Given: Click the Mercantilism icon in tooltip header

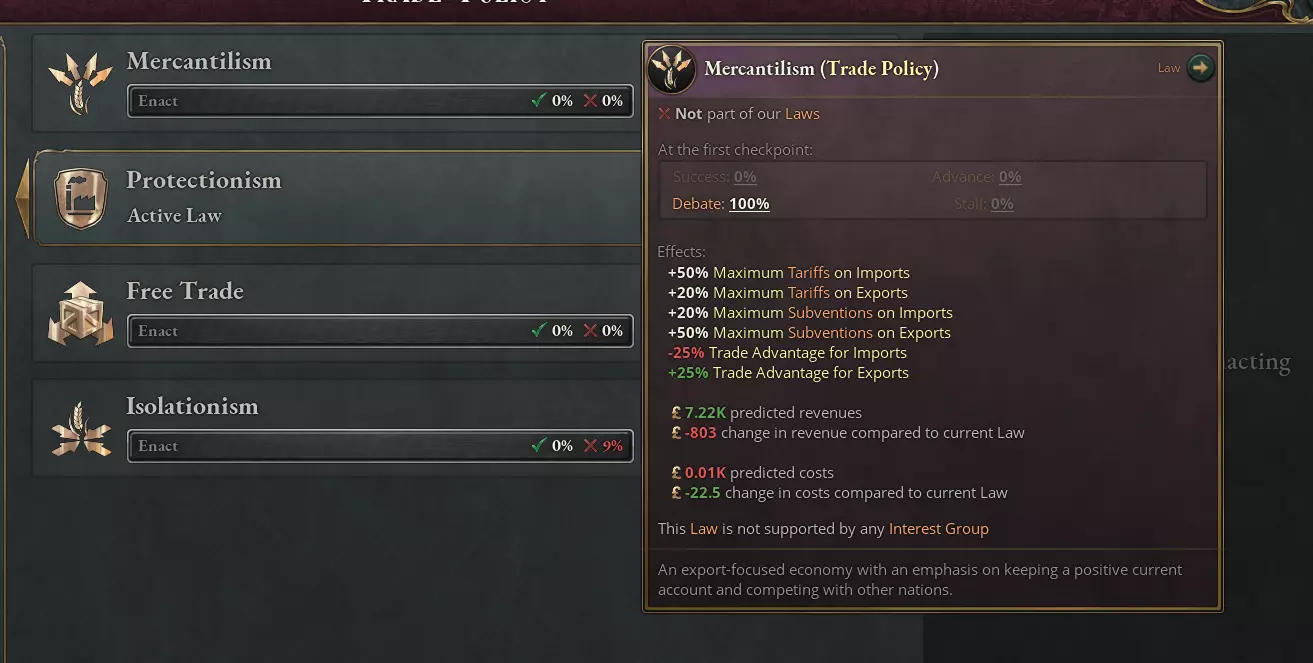Looking at the screenshot, I should tap(673, 69).
